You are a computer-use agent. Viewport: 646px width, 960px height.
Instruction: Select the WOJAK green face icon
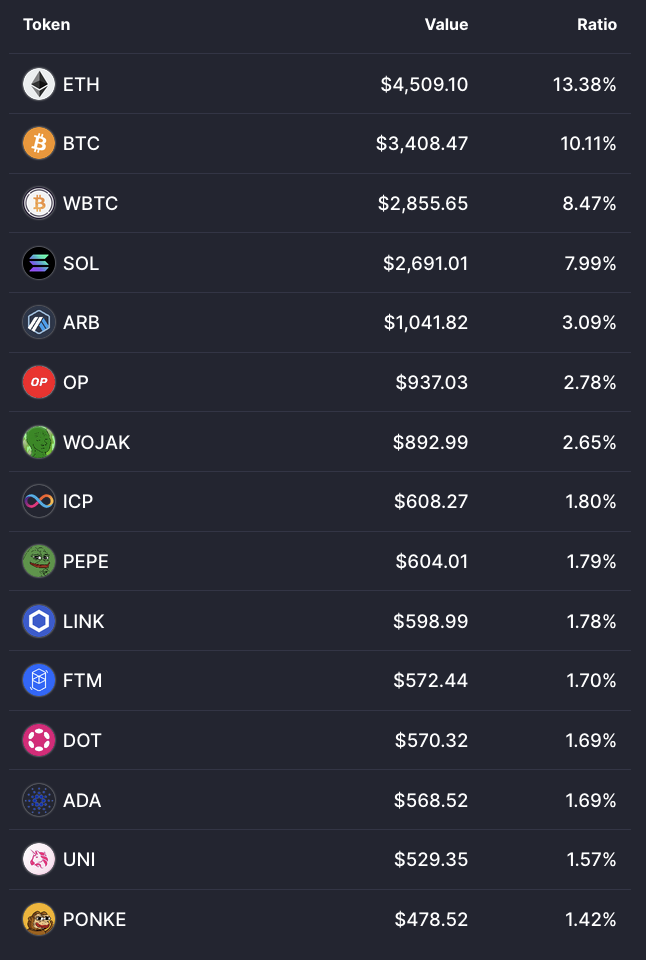(x=39, y=442)
